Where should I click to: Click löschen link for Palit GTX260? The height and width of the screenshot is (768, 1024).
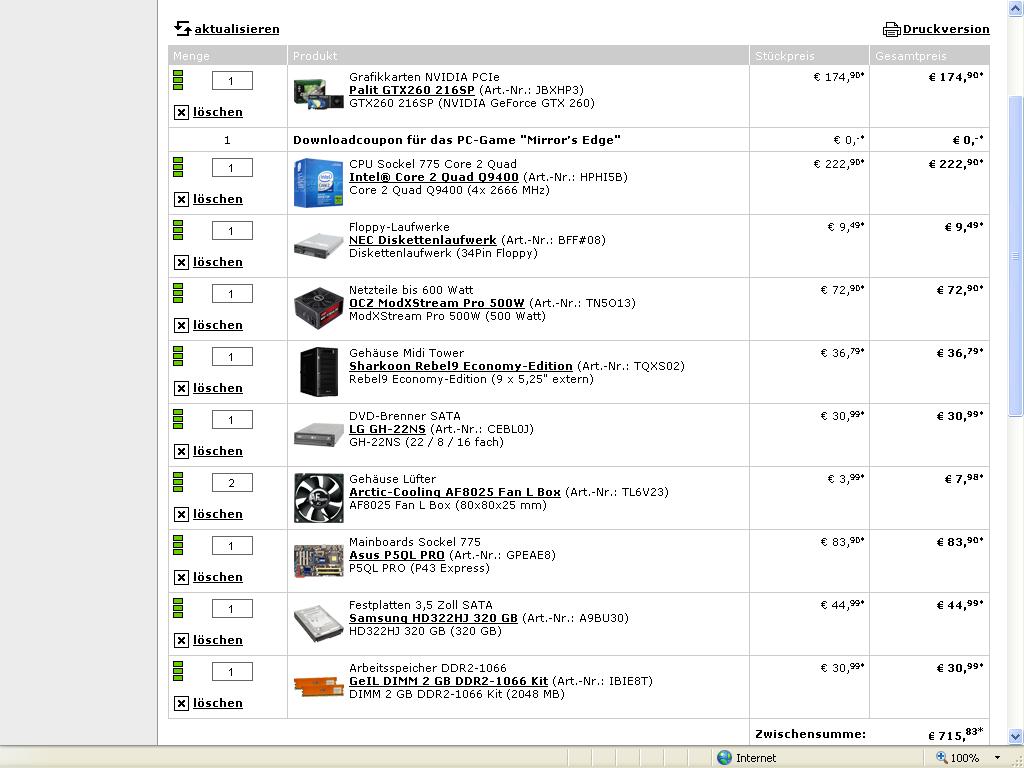217,112
